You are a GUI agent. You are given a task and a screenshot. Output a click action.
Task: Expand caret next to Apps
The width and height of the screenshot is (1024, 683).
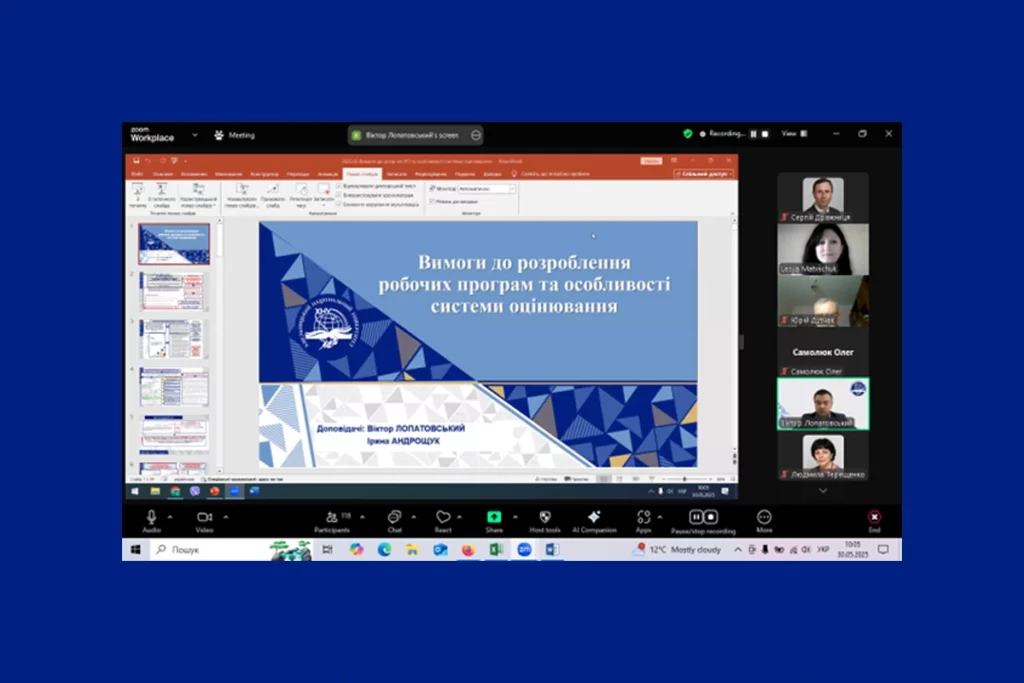pyautogui.click(x=660, y=516)
